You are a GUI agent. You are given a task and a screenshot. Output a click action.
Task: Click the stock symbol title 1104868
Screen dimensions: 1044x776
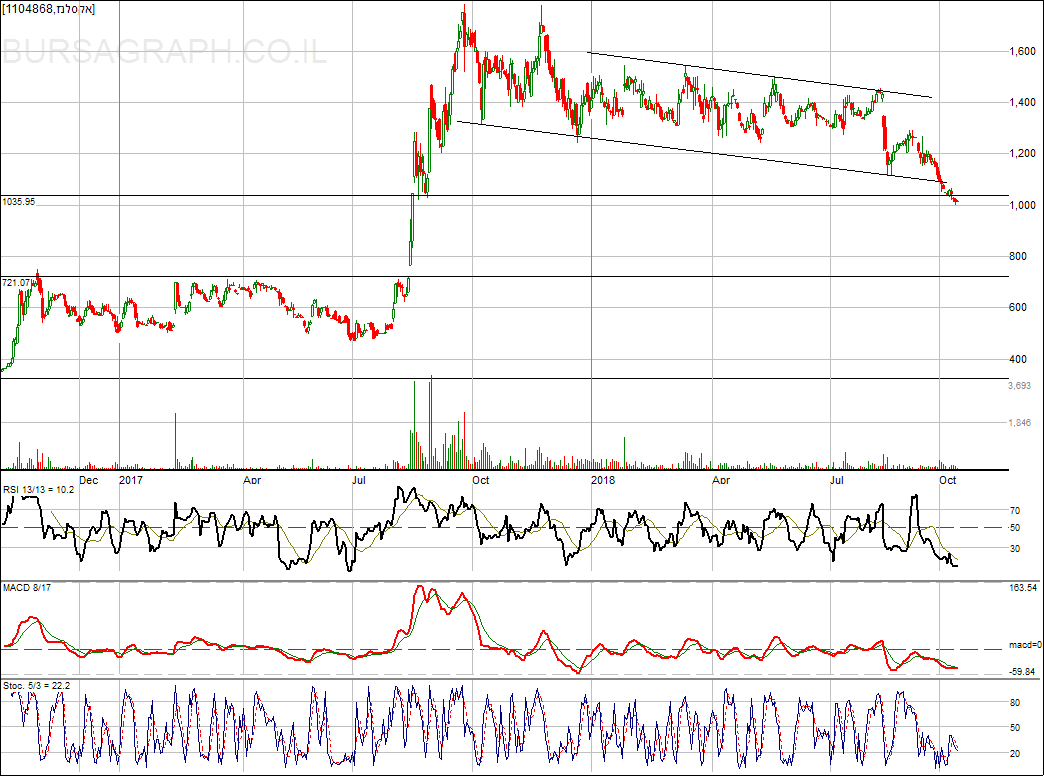tap(48, 9)
